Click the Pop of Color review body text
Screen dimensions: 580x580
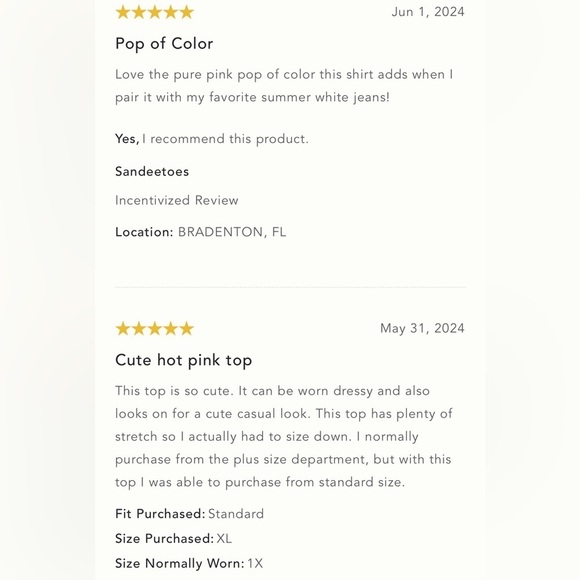point(284,86)
